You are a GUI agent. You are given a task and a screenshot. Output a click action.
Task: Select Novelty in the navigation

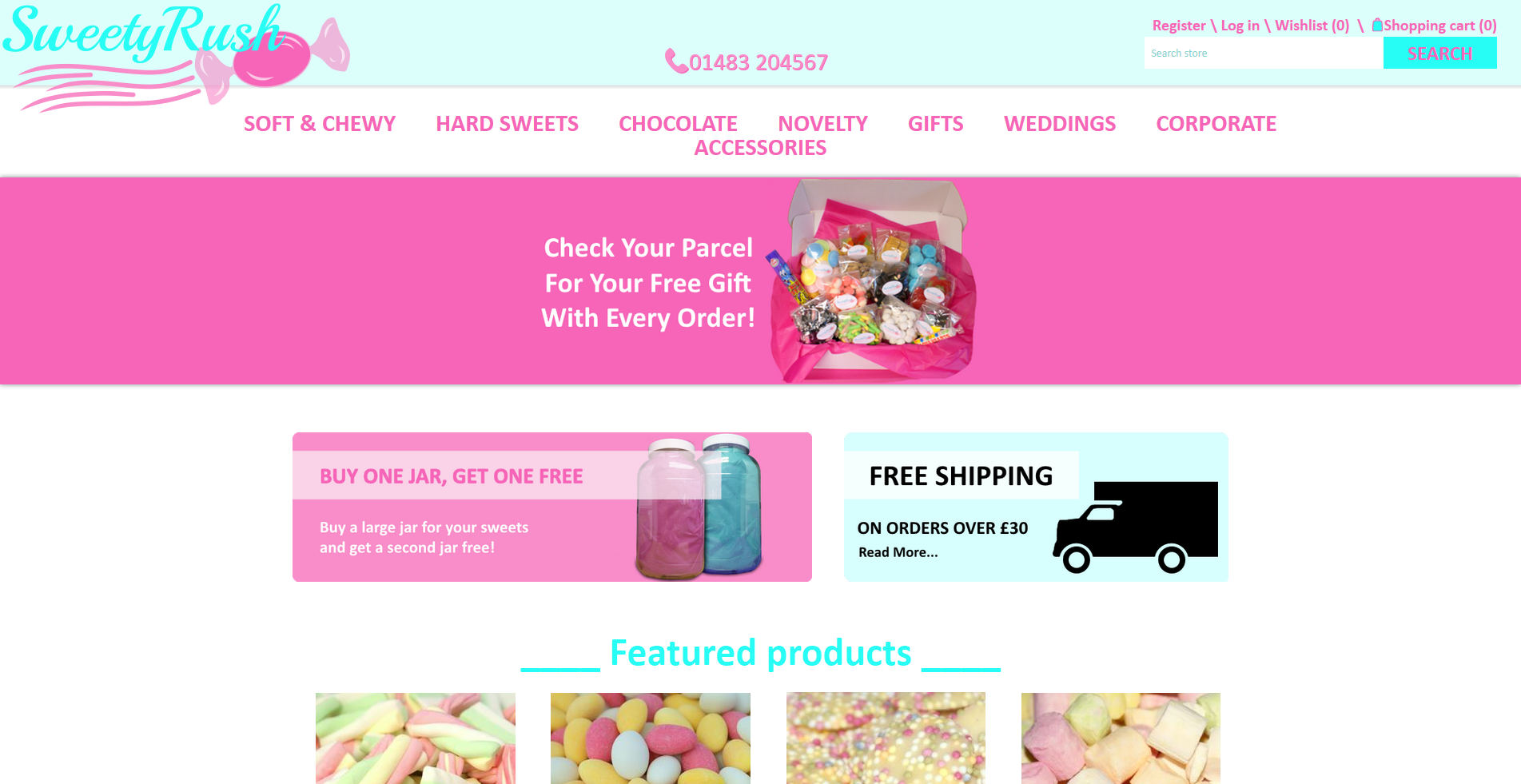[x=822, y=124]
